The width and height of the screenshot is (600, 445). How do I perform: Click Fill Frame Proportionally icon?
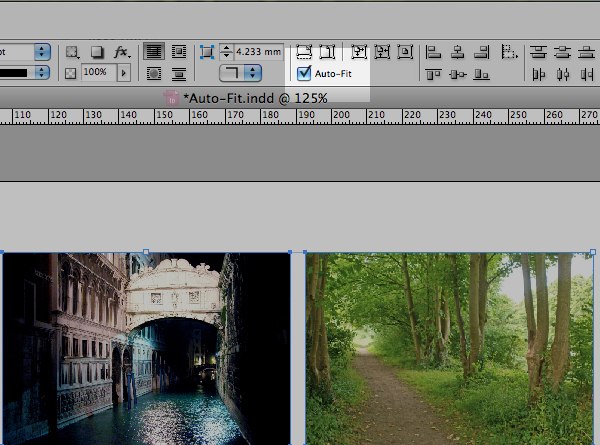point(304,52)
